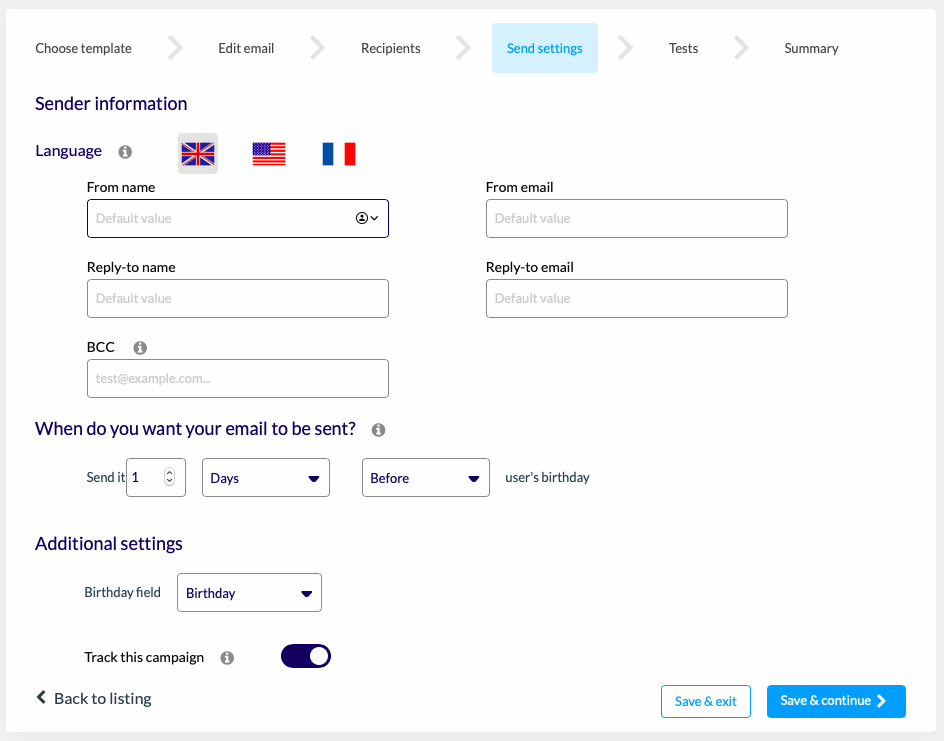Go Back to listing link
The image size is (944, 741).
[x=94, y=698]
